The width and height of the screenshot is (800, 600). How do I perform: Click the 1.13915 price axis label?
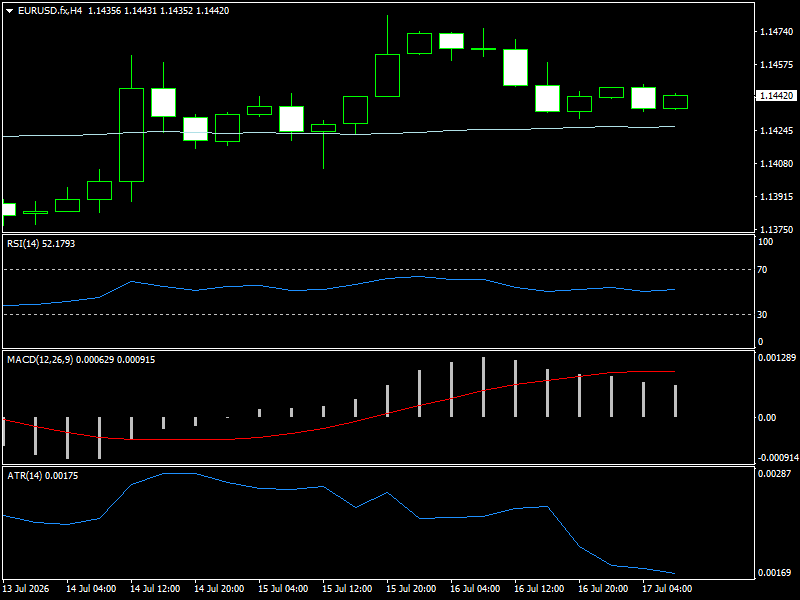[777, 197]
